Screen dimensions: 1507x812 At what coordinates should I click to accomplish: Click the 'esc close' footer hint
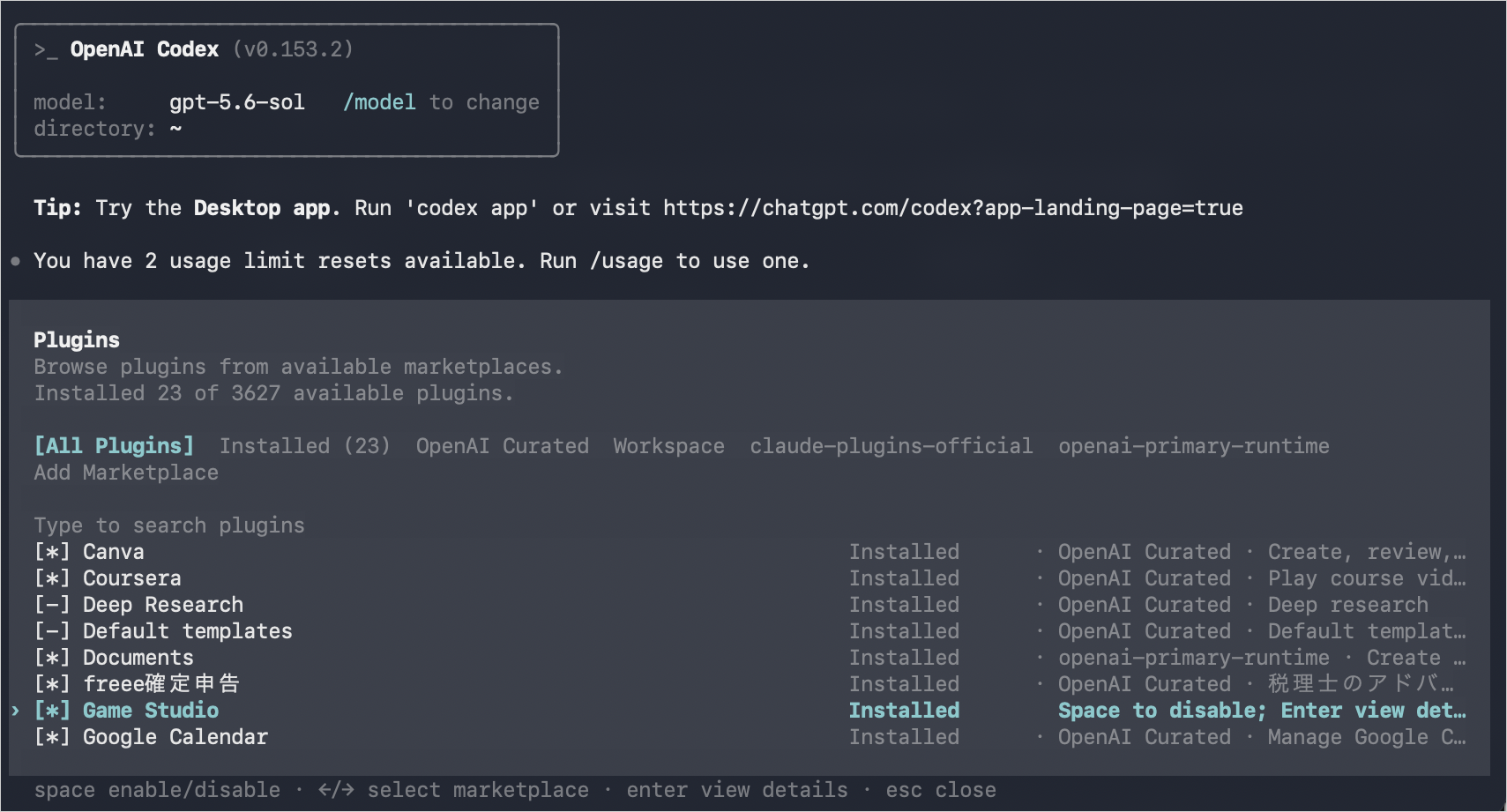[x=941, y=790]
